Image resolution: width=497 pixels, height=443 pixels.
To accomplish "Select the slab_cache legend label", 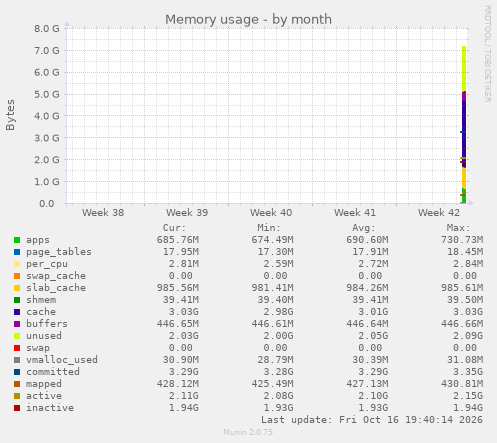I will pyautogui.click(x=56, y=288).
